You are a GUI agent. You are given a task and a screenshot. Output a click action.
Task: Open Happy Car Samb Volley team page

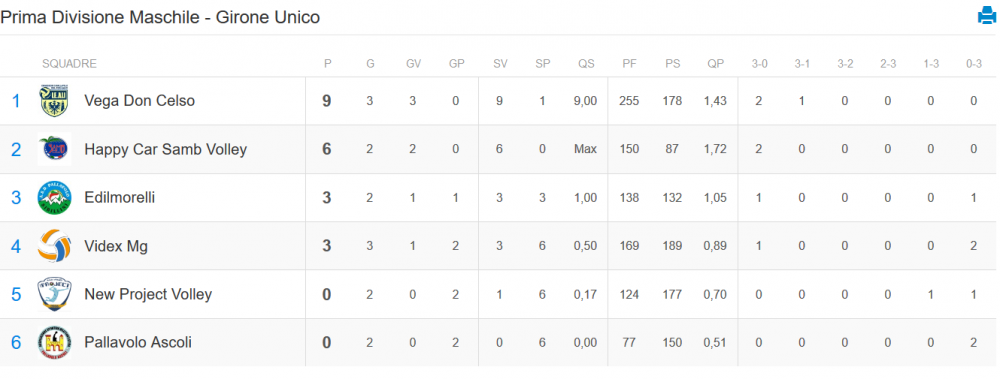pyautogui.click(x=166, y=149)
